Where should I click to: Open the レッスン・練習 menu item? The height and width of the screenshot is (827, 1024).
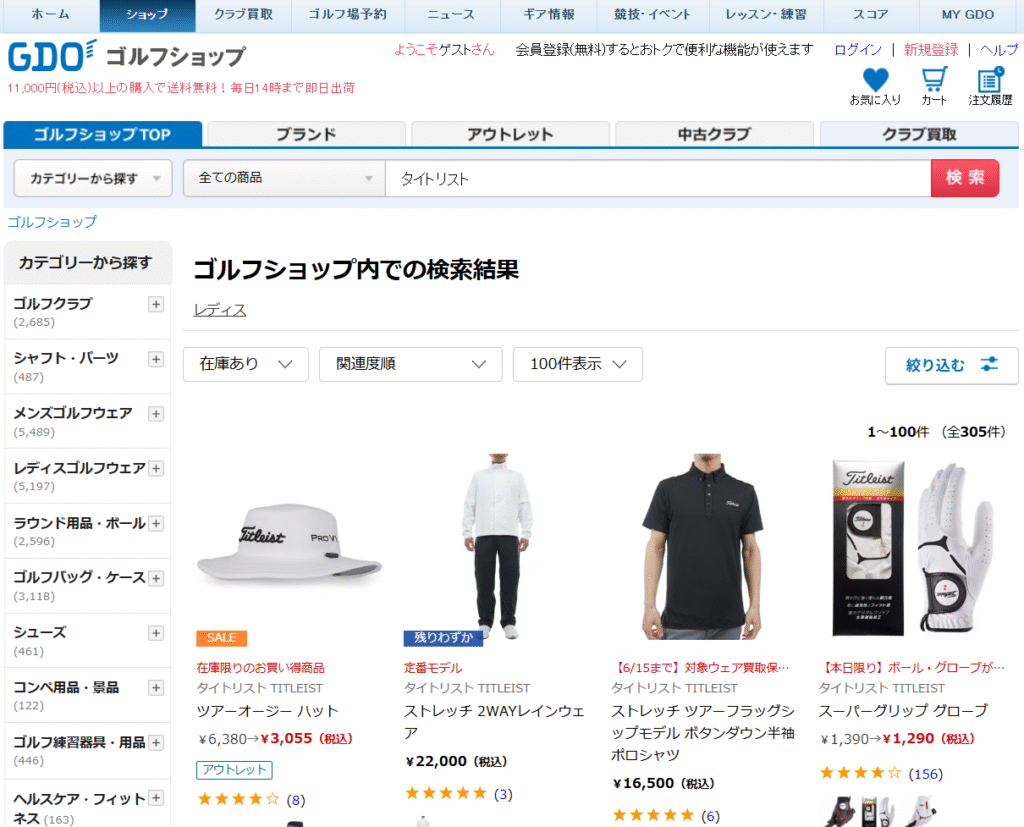(765, 15)
